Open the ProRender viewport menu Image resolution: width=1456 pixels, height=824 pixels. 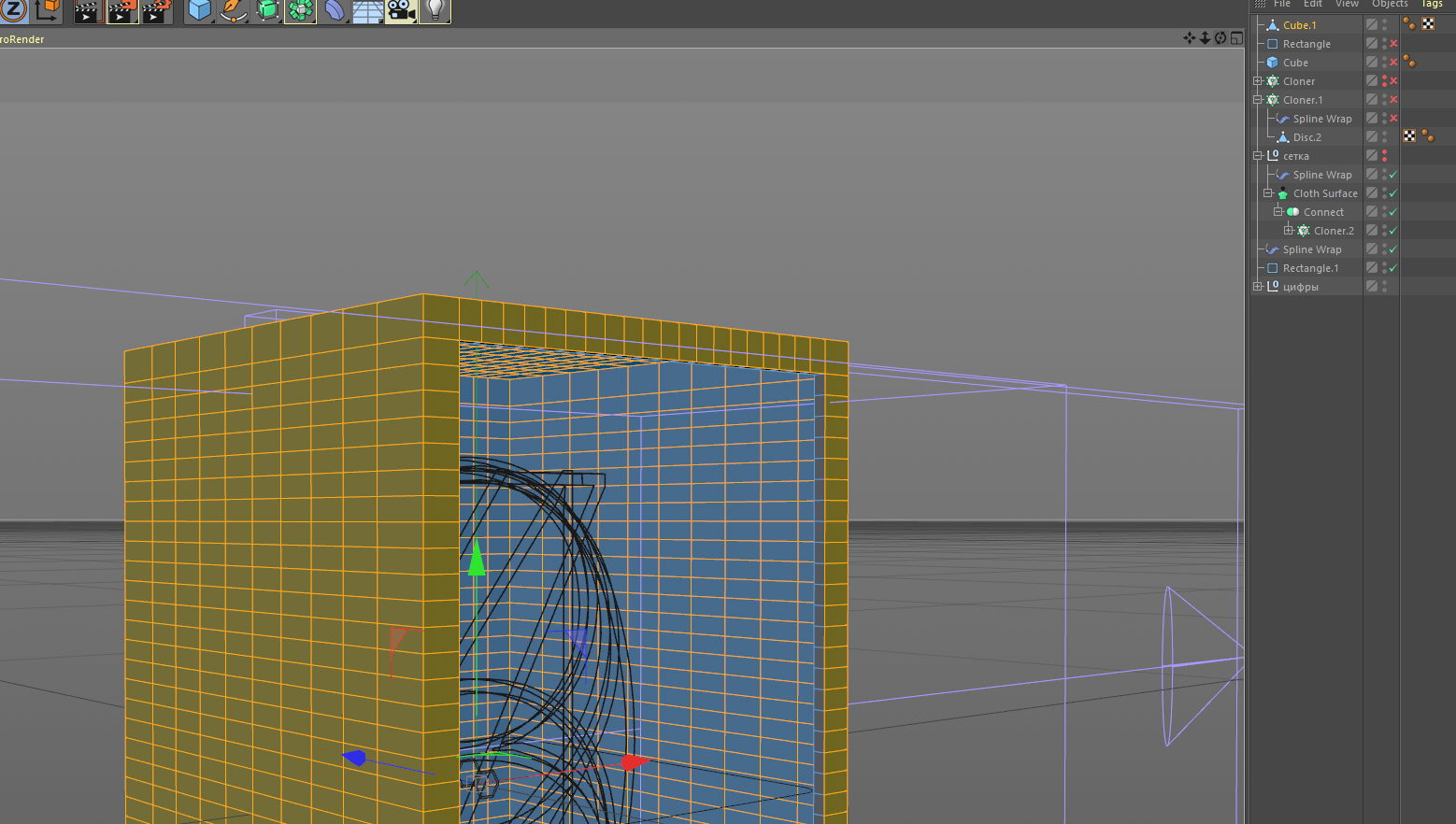click(21, 39)
